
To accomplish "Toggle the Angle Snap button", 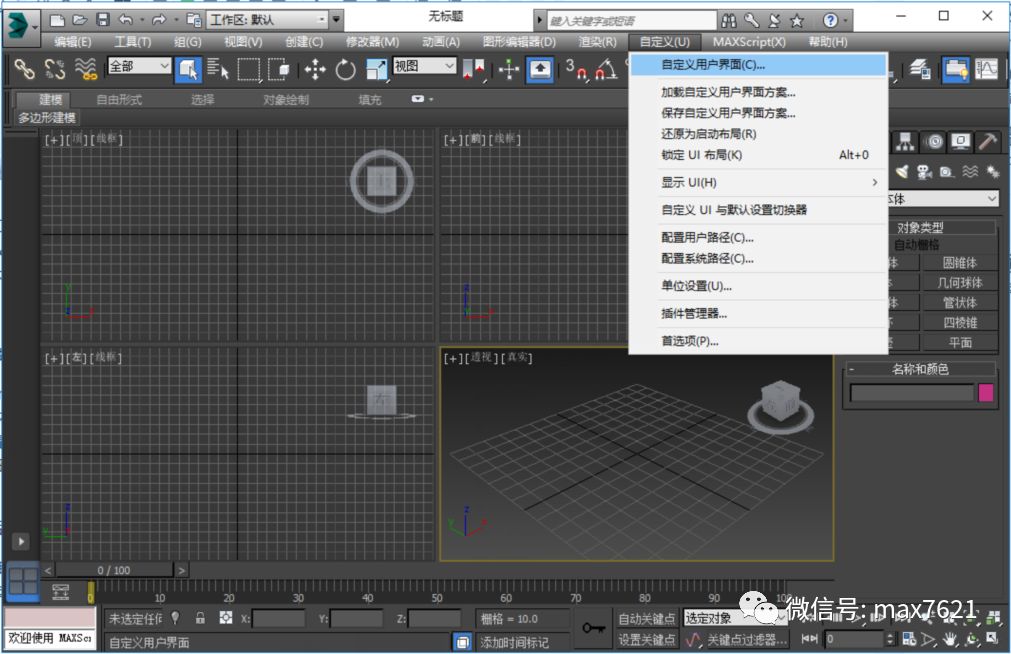I will pyautogui.click(x=606, y=69).
